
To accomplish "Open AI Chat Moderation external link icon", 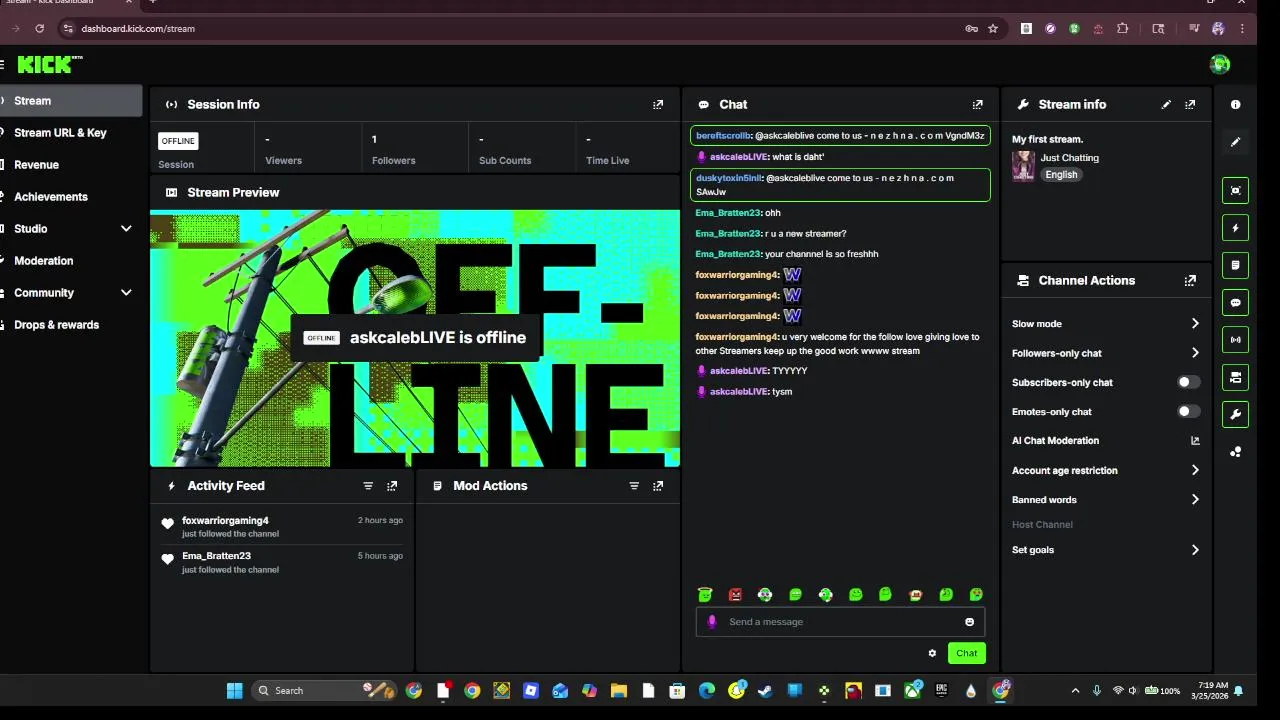I will coord(1195,441).
